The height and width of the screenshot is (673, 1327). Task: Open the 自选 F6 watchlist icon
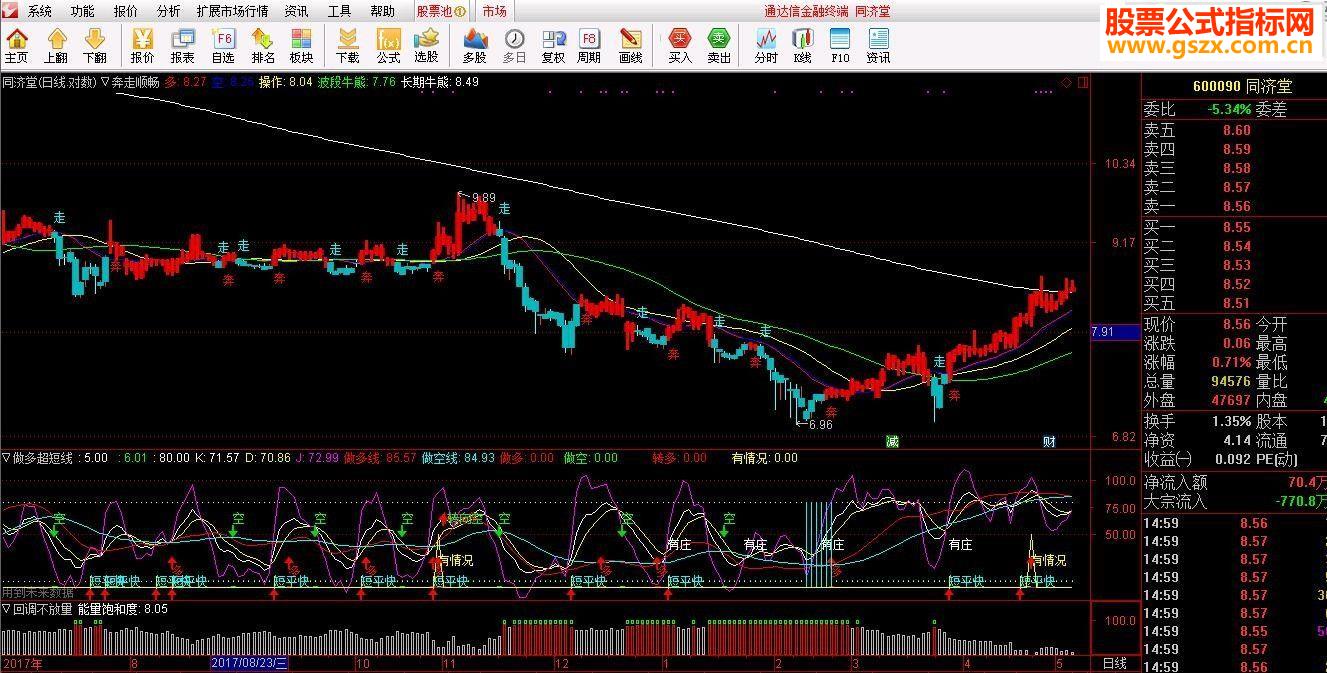(x=223, y=46)
